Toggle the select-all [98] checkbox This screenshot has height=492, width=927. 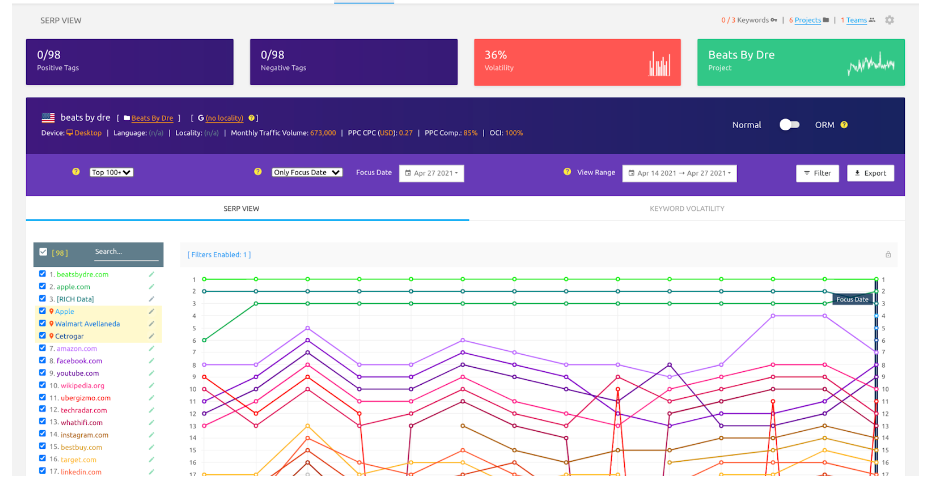point(42,252)
